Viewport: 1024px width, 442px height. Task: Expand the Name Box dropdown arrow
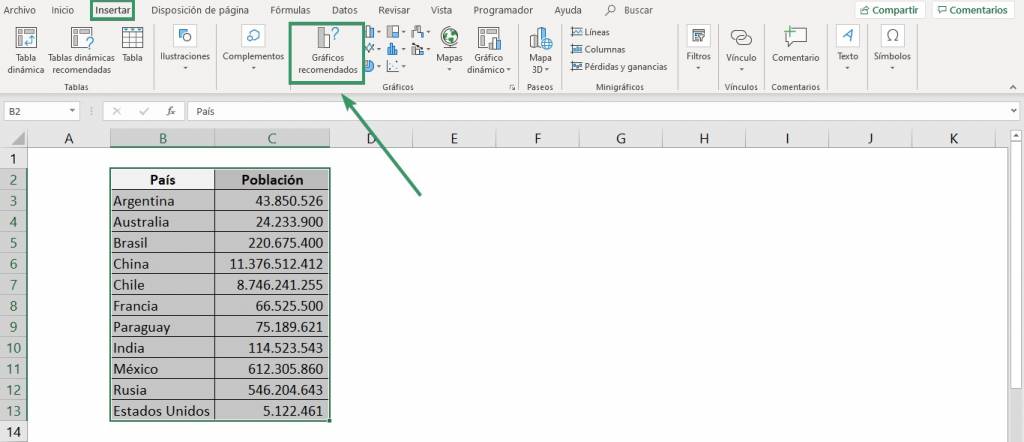72,112
